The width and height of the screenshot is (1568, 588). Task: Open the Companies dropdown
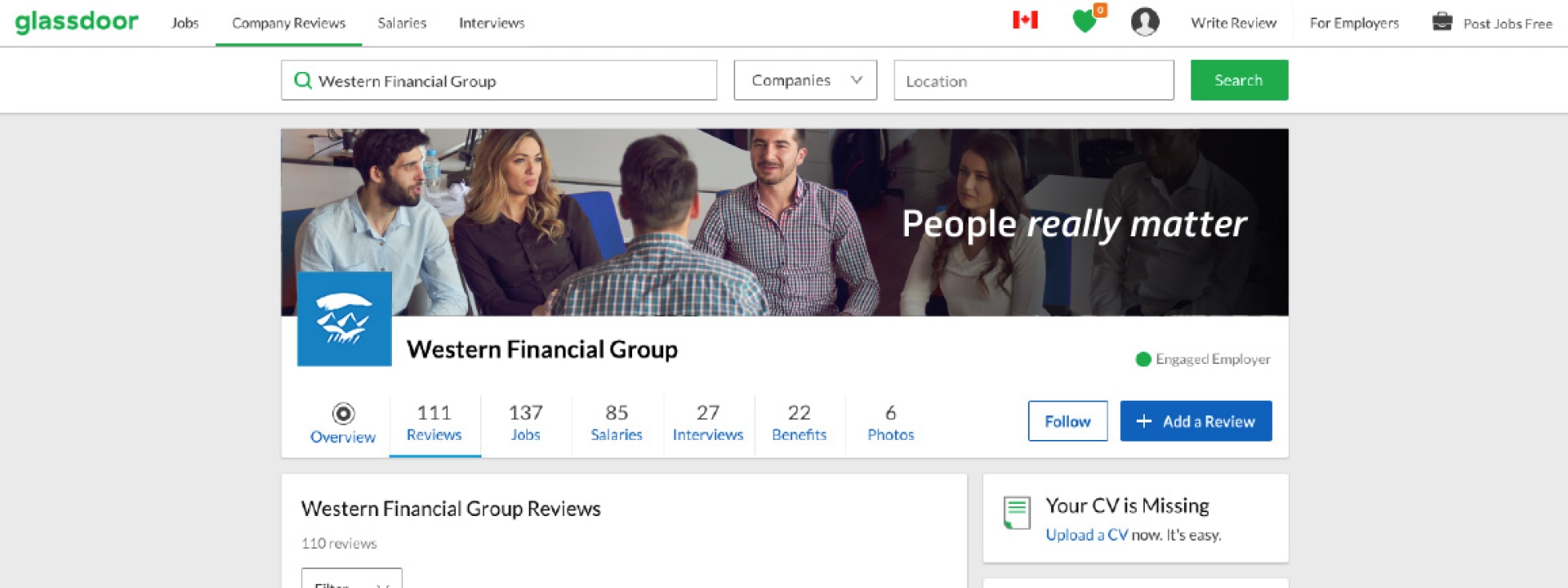(x=805, y=80)
